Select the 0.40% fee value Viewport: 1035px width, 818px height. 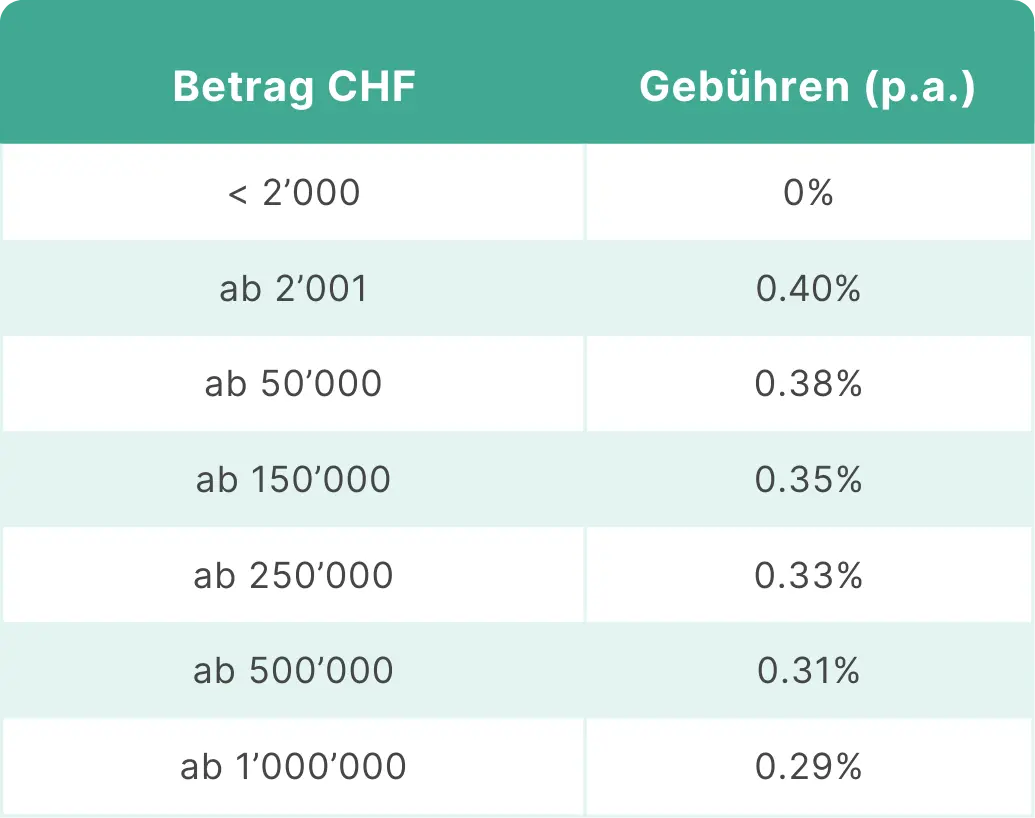point(808,289)
